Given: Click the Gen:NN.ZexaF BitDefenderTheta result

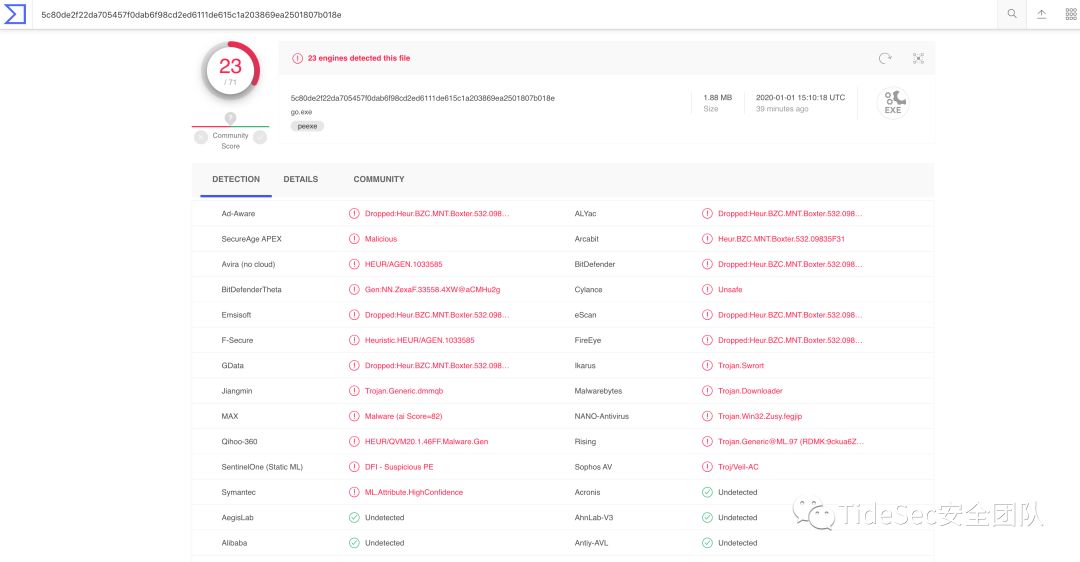Looking at the screenshot, I should pos(433,289).
